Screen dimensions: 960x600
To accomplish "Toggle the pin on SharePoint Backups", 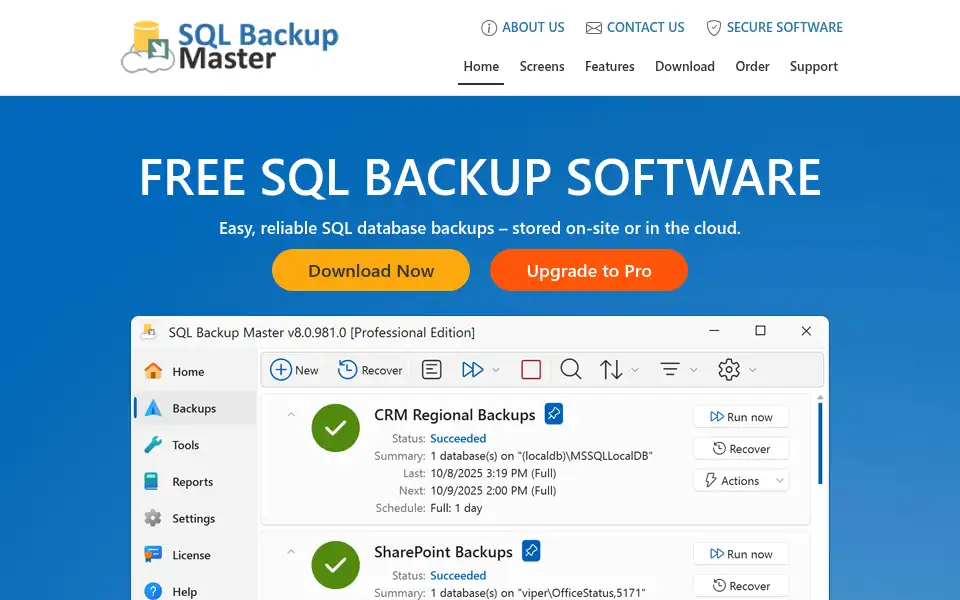I will (531, 551).
